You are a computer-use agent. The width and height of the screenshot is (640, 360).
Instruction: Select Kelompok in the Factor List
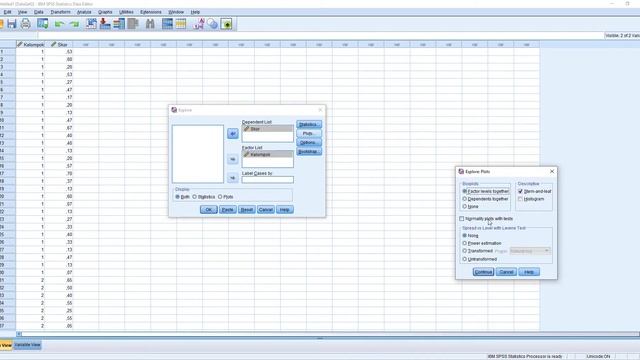[267, 154]
